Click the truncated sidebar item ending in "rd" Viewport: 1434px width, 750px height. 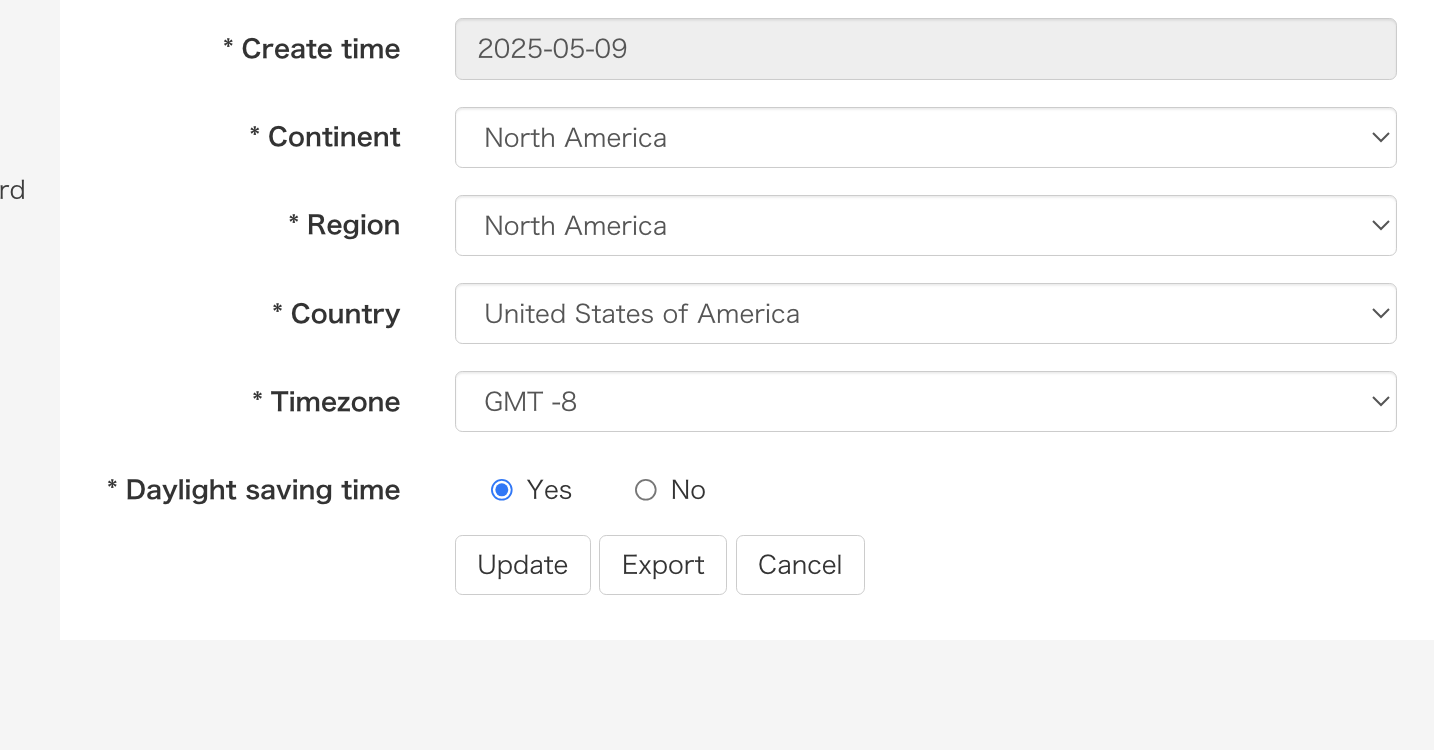click(12, 190)
